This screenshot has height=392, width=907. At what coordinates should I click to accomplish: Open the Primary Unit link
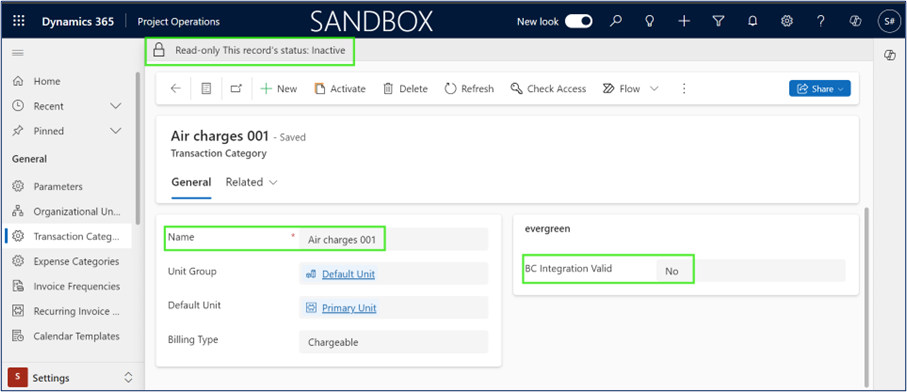pyautogui.click(x=349, y=308)
